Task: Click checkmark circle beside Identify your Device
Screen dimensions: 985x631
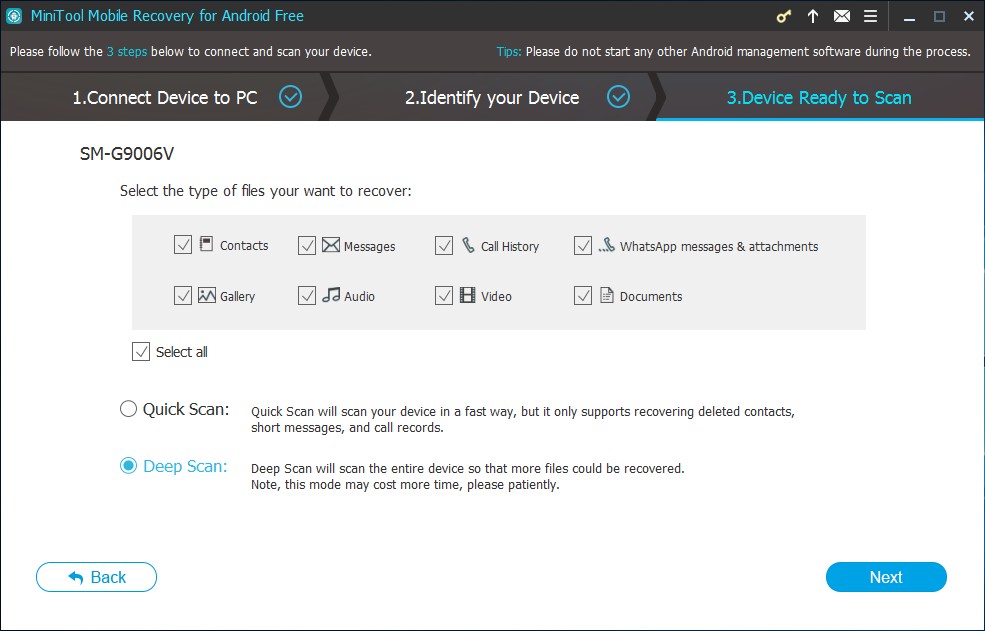Action: (x=618, y=97)
